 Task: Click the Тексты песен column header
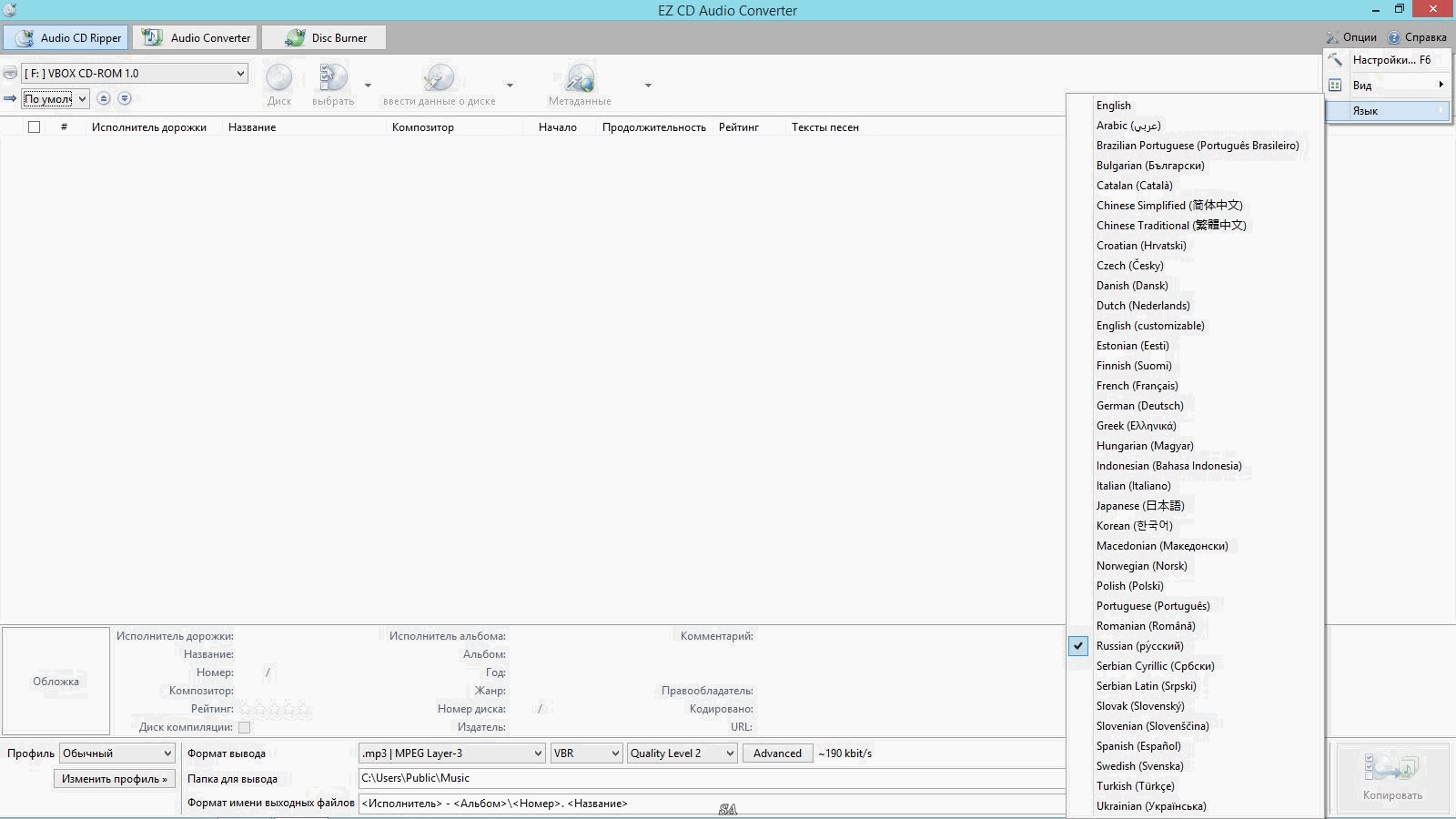pyautogui.click(x=825, y=127)
